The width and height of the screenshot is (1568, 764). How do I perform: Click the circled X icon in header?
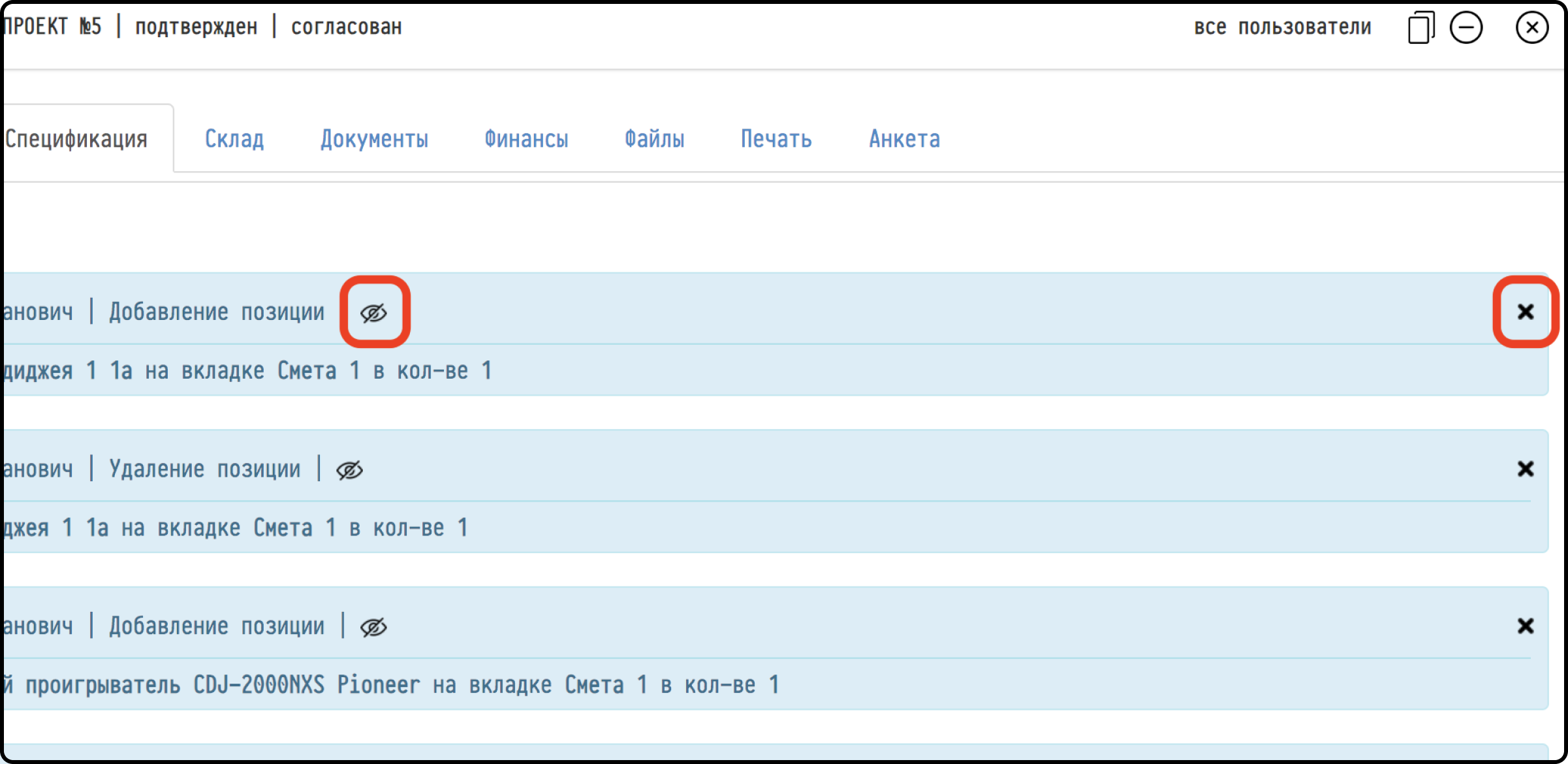tap(1531, 27)
